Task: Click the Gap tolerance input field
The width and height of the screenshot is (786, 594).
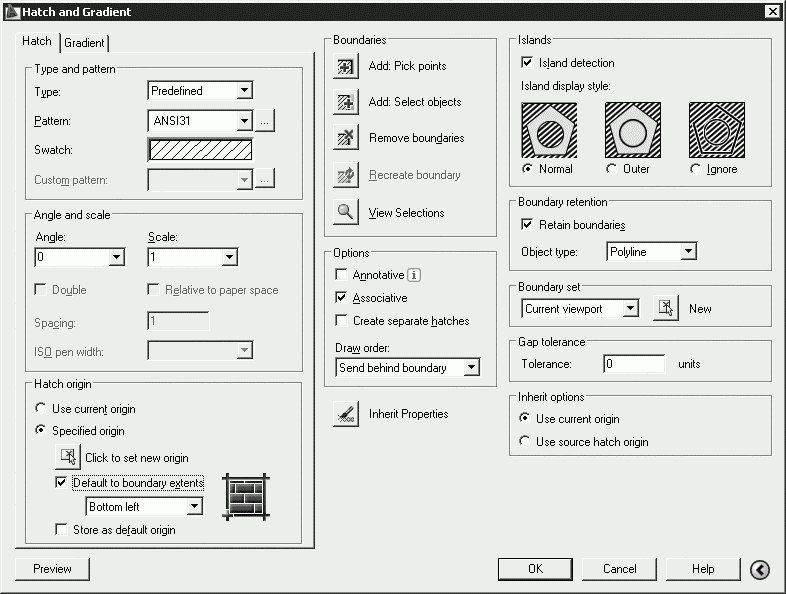Action: 634,363
